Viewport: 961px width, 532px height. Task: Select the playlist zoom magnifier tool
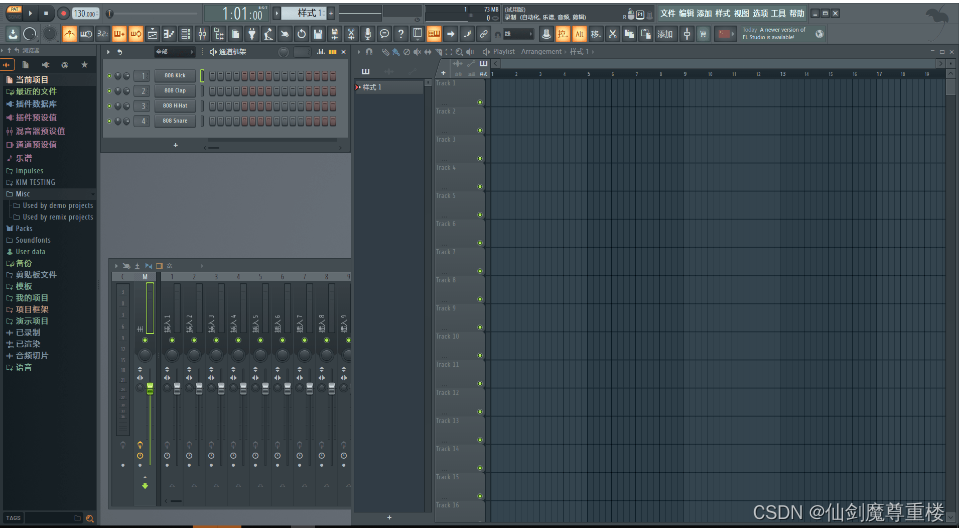click(459, 52)
